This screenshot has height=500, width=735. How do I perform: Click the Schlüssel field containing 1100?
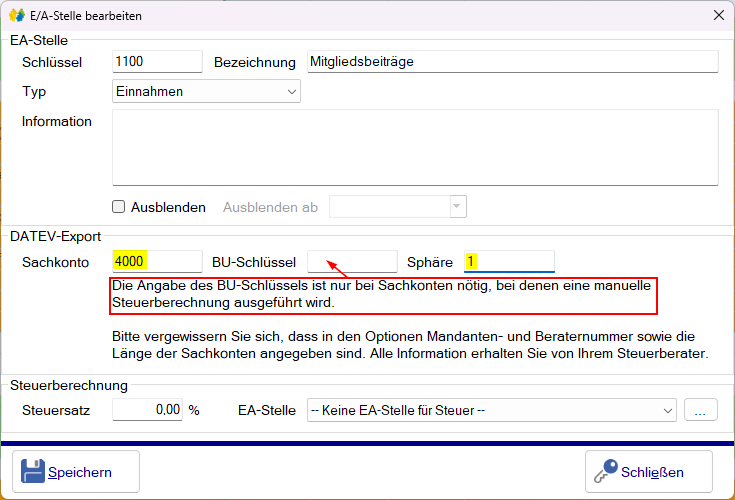[157, 62]
